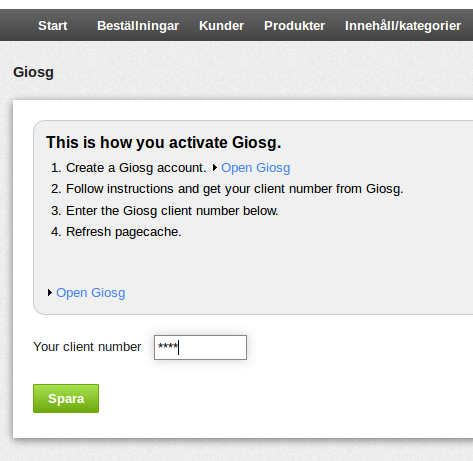Follow Open Giosg link below instructions
The width and height of the screenshot is (473, 461).
(91, 293)
